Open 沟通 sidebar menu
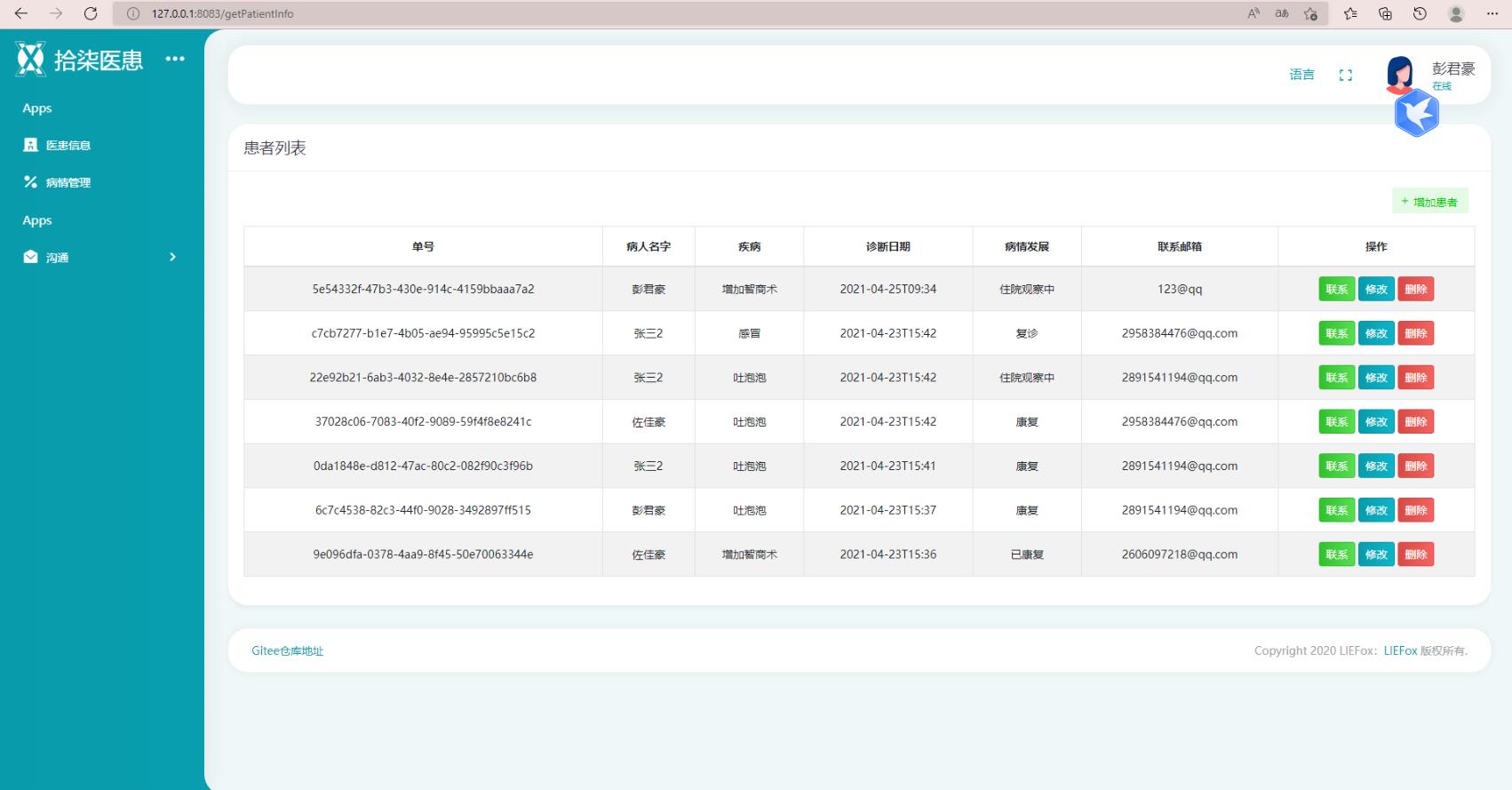1512x790 pixels. [102, 257]
